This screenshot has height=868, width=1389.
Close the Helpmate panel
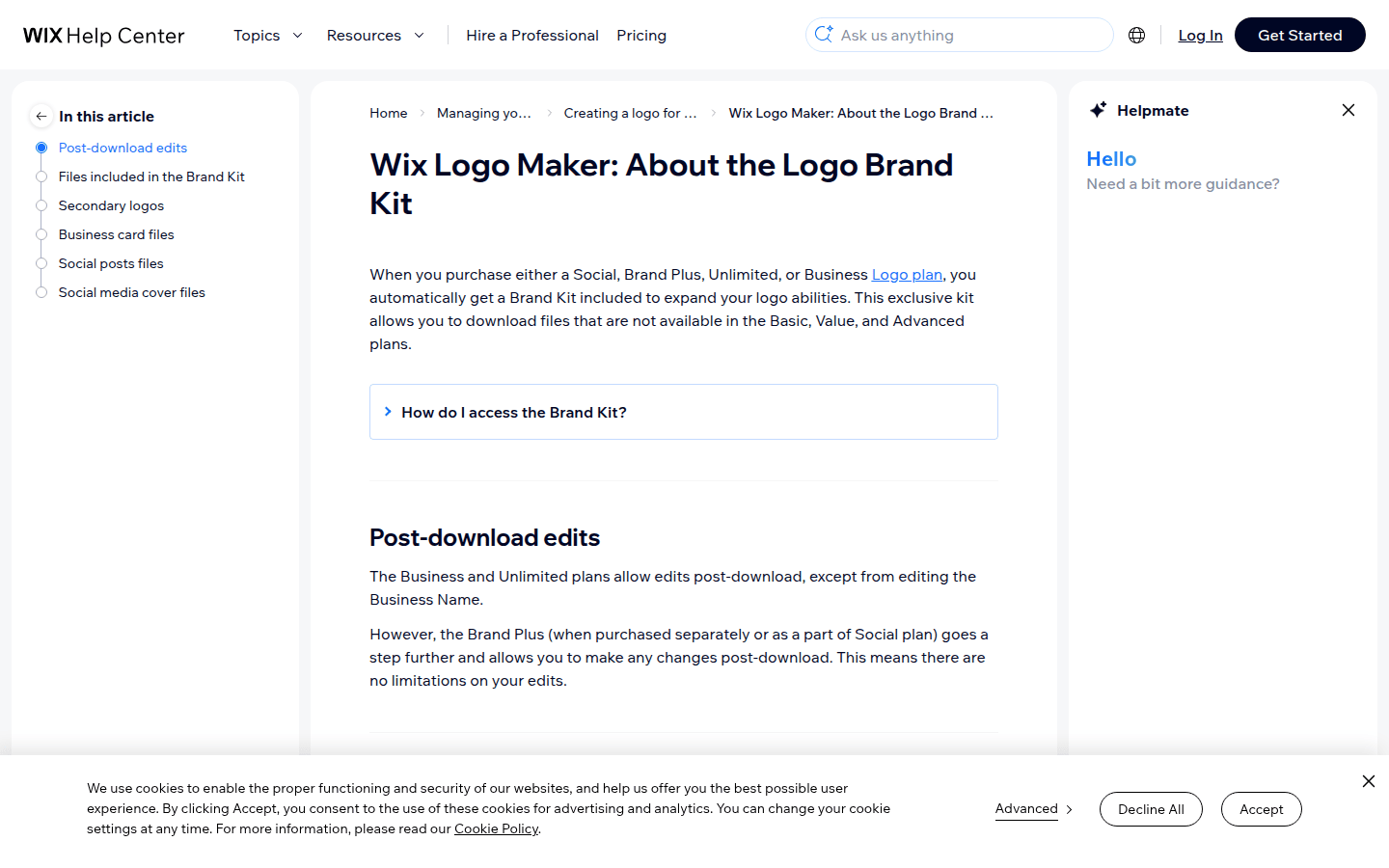tap(1348, 110)
